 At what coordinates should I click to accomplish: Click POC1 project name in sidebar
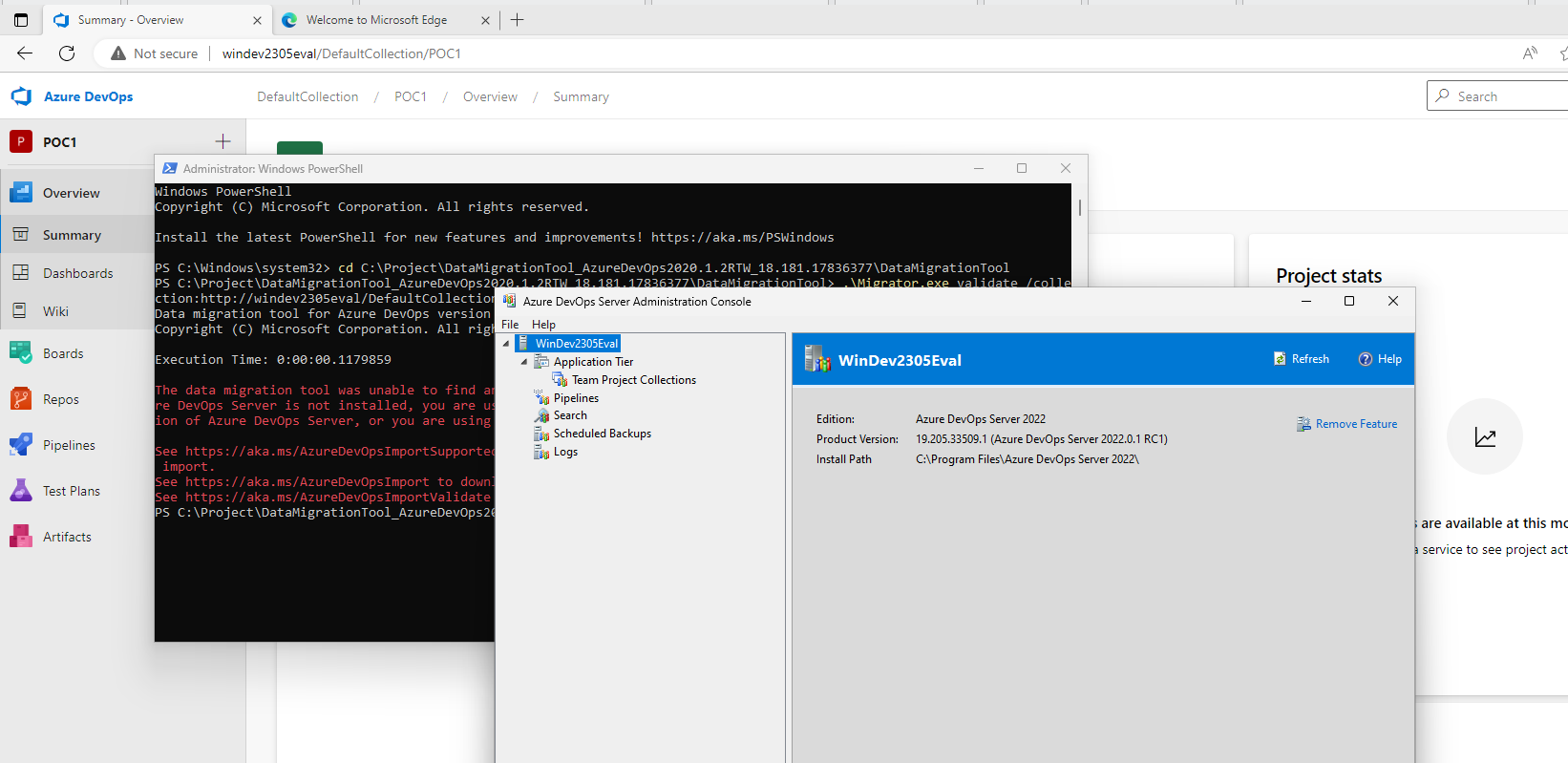pos(59,142)
